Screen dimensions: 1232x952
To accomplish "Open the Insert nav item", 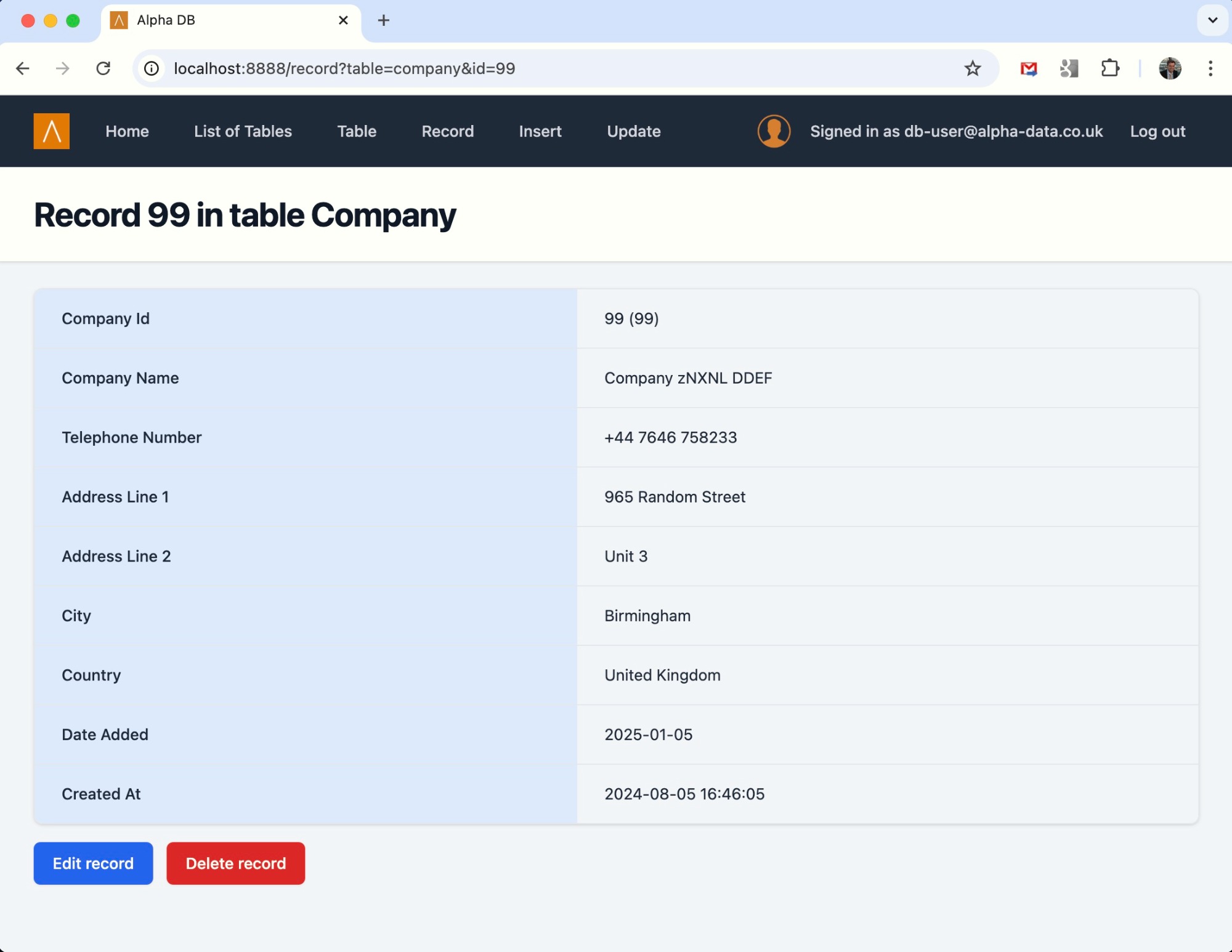I will [x=540, y=131].
